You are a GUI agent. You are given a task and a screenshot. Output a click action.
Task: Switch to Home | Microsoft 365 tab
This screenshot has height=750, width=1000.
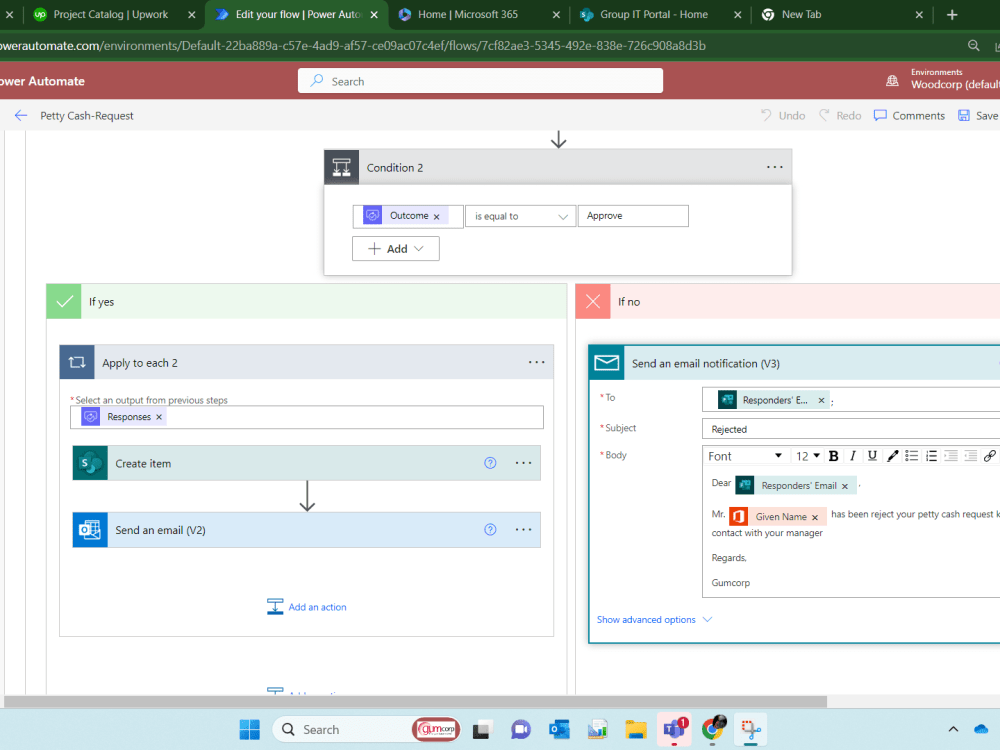point(468,15)
